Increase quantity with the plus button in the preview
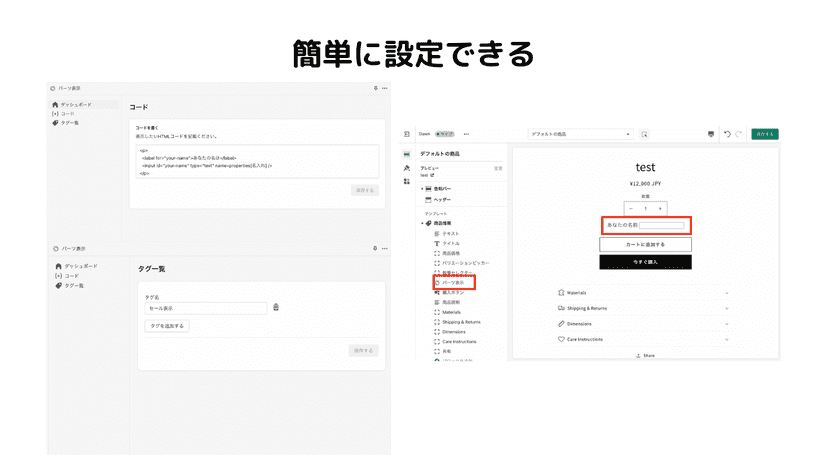The image size is (828, 466). tap(660, 208)
